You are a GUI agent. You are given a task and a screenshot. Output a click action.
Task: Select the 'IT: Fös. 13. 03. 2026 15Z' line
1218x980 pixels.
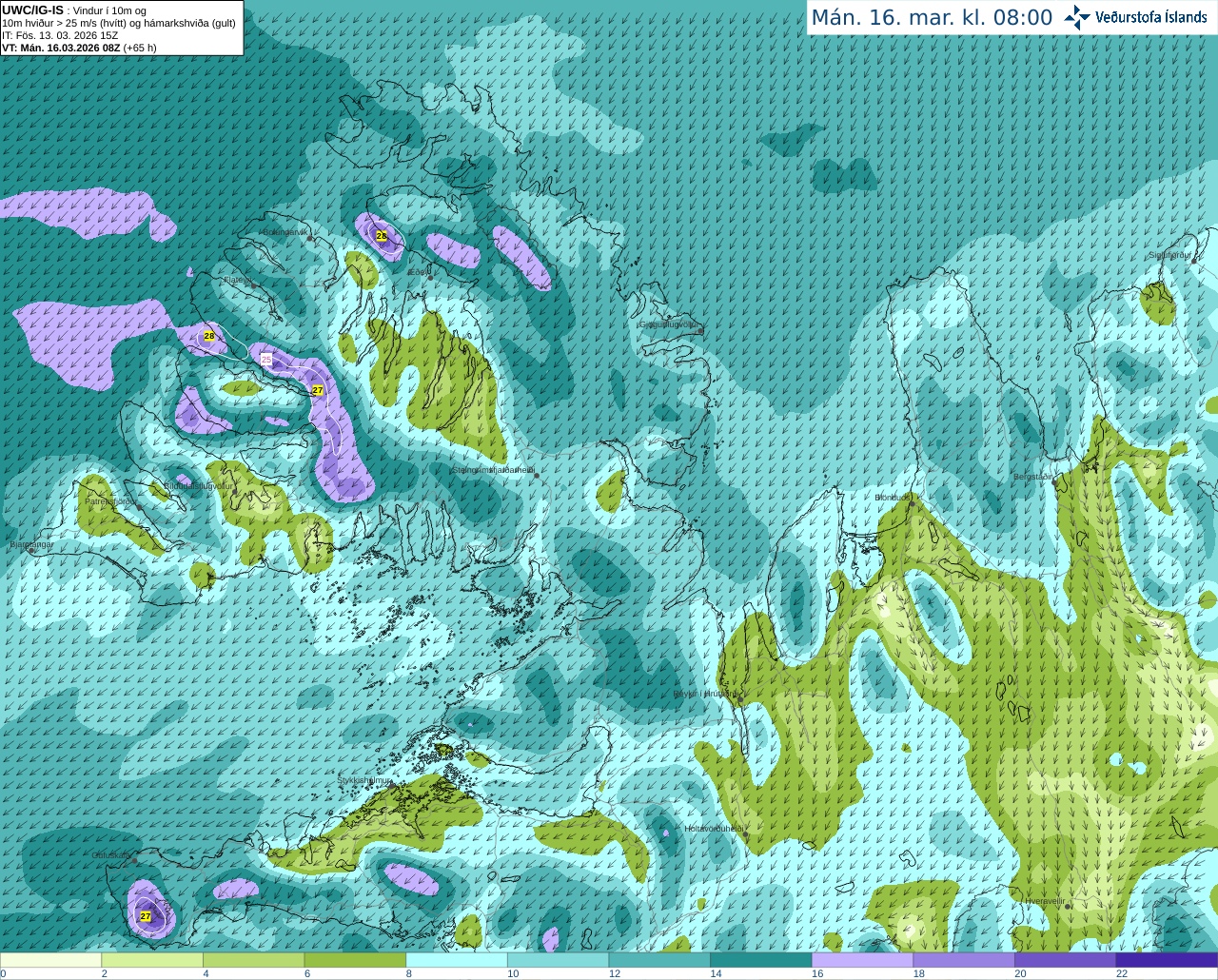click(60, 35)
